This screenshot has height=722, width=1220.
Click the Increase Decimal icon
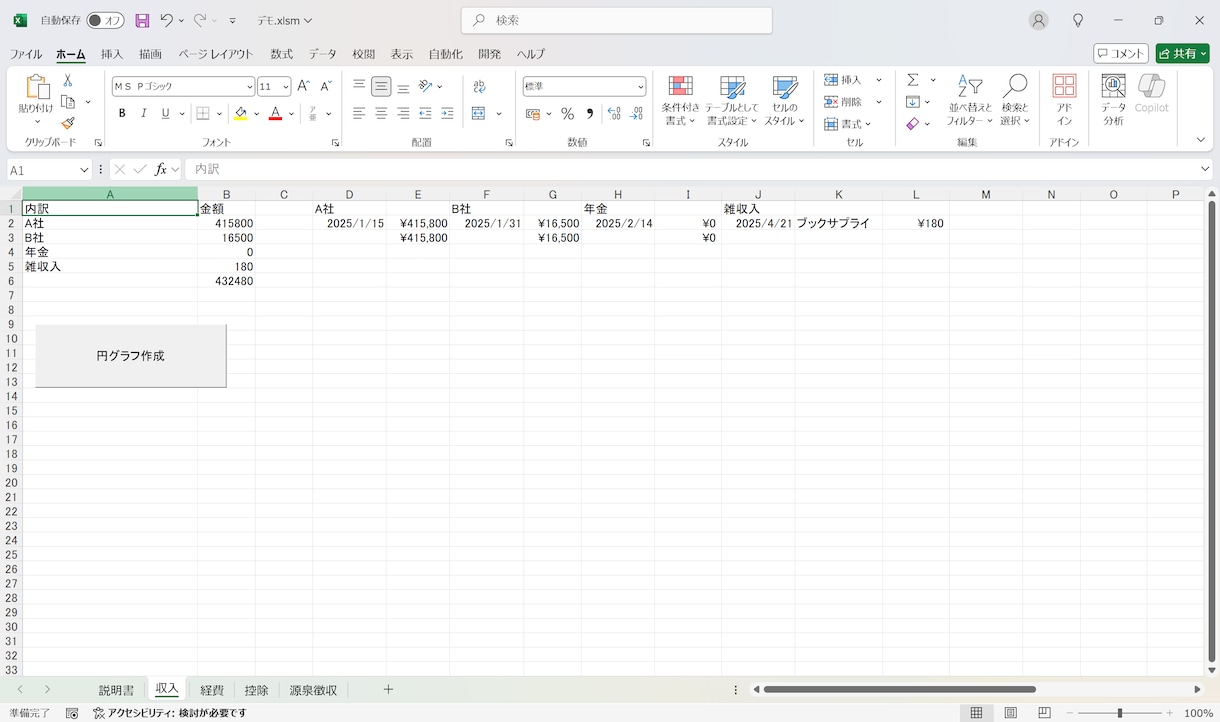(614, 114)
